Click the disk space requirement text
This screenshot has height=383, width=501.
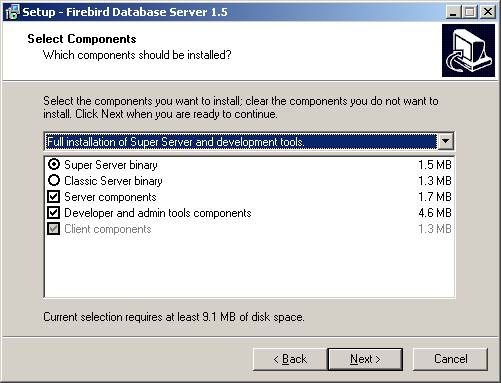(174, 317)
